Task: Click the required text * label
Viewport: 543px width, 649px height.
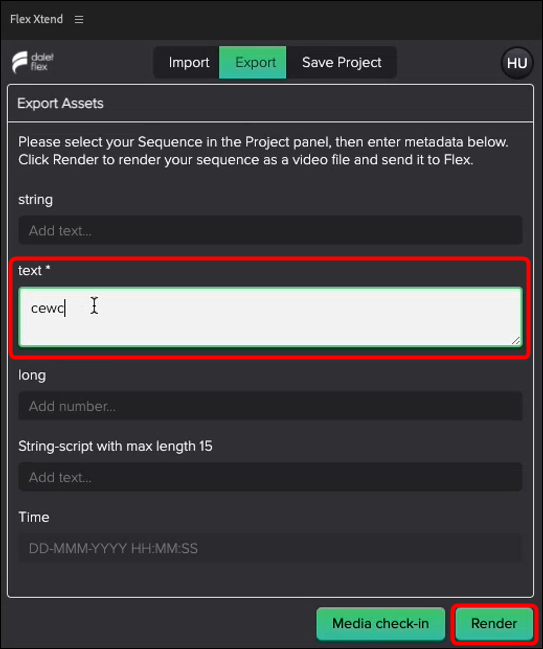Action: pos(34,270)
